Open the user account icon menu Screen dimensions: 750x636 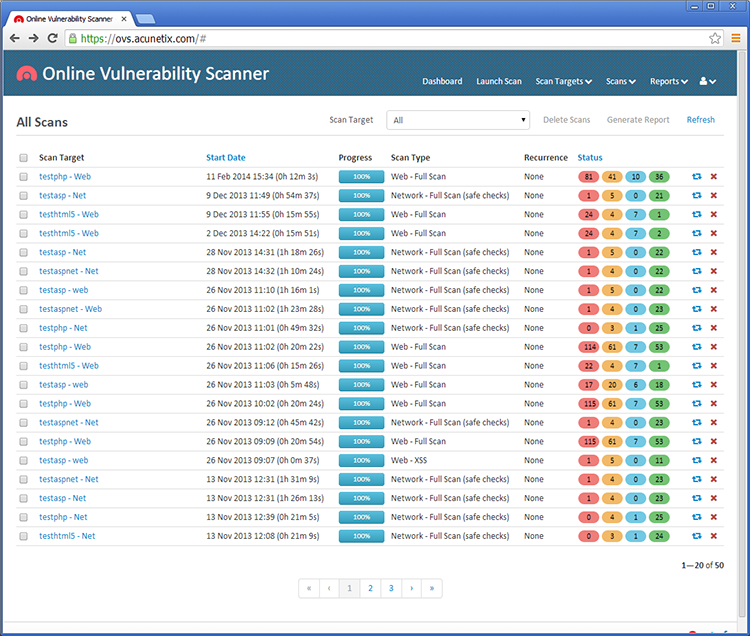click(x=707, y=81)
